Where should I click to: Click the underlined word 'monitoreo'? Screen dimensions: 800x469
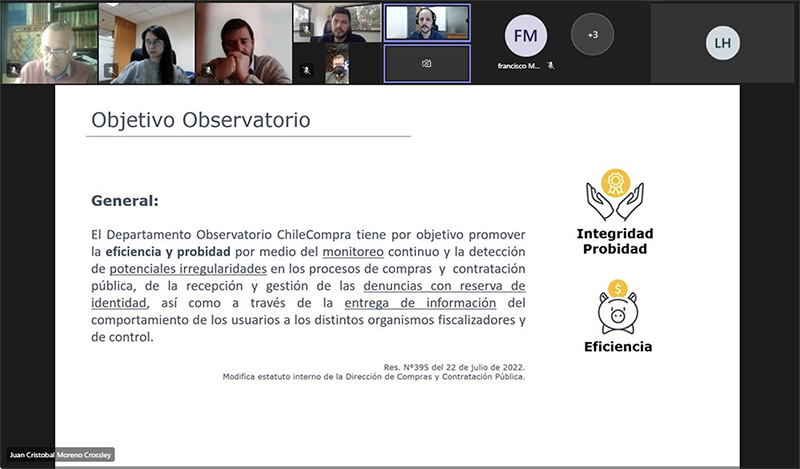pos(353,252)
